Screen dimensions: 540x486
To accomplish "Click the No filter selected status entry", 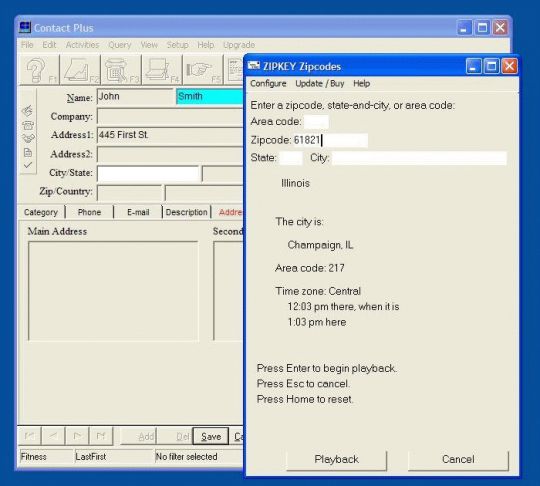I will click(199, 457).
